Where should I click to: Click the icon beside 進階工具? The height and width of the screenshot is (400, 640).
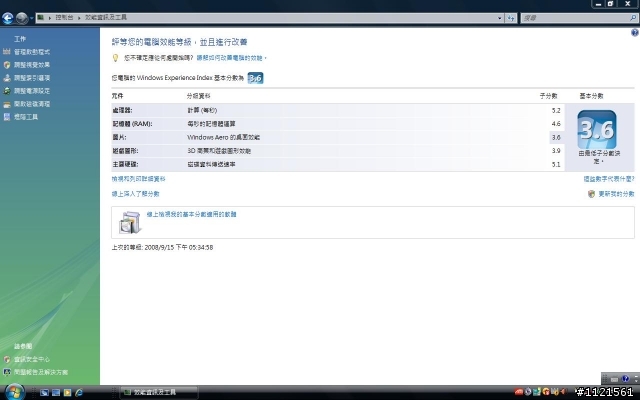[7, 117]
